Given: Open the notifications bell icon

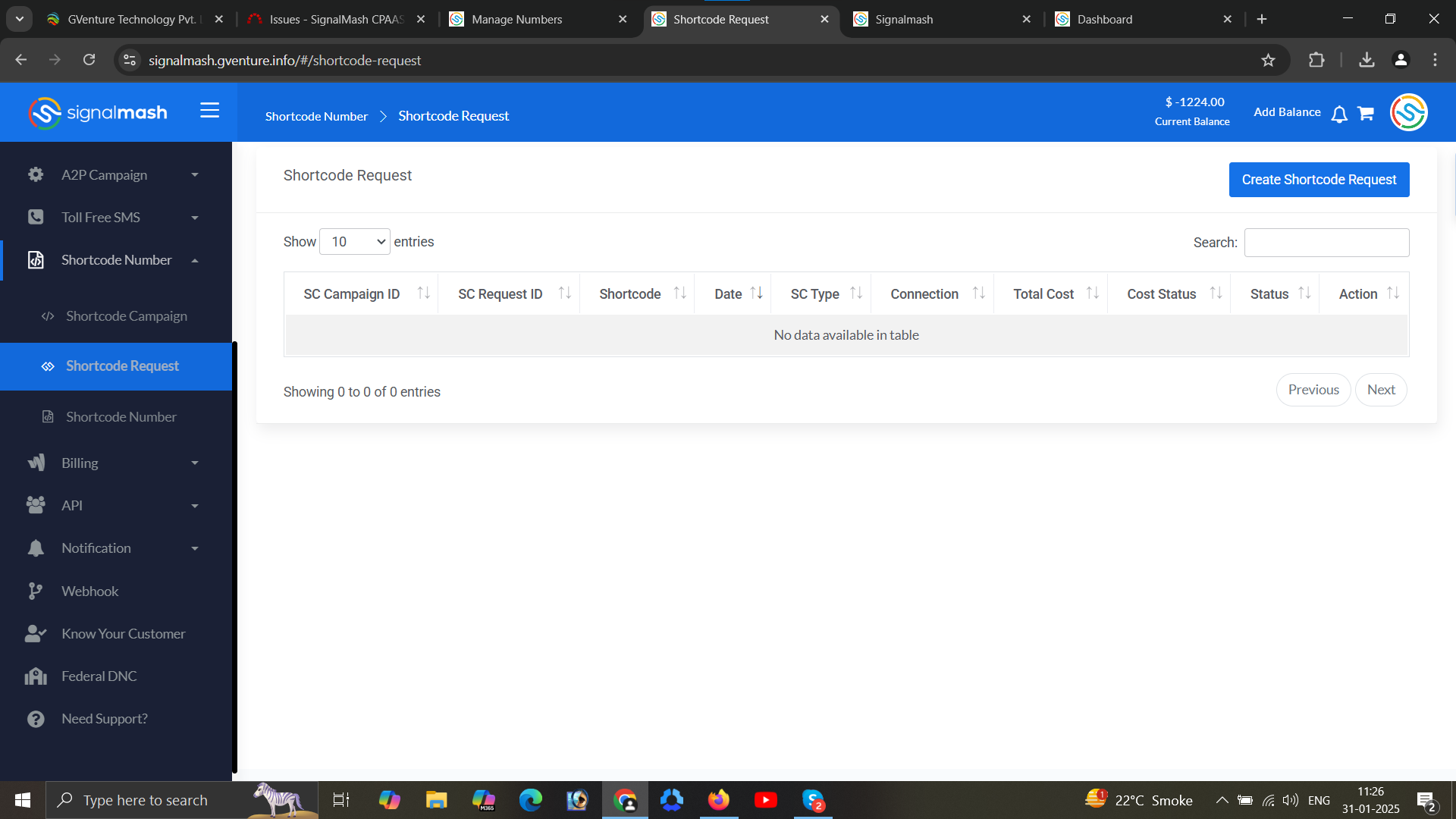Looking at the screenshot, I should click(1339, 114).
